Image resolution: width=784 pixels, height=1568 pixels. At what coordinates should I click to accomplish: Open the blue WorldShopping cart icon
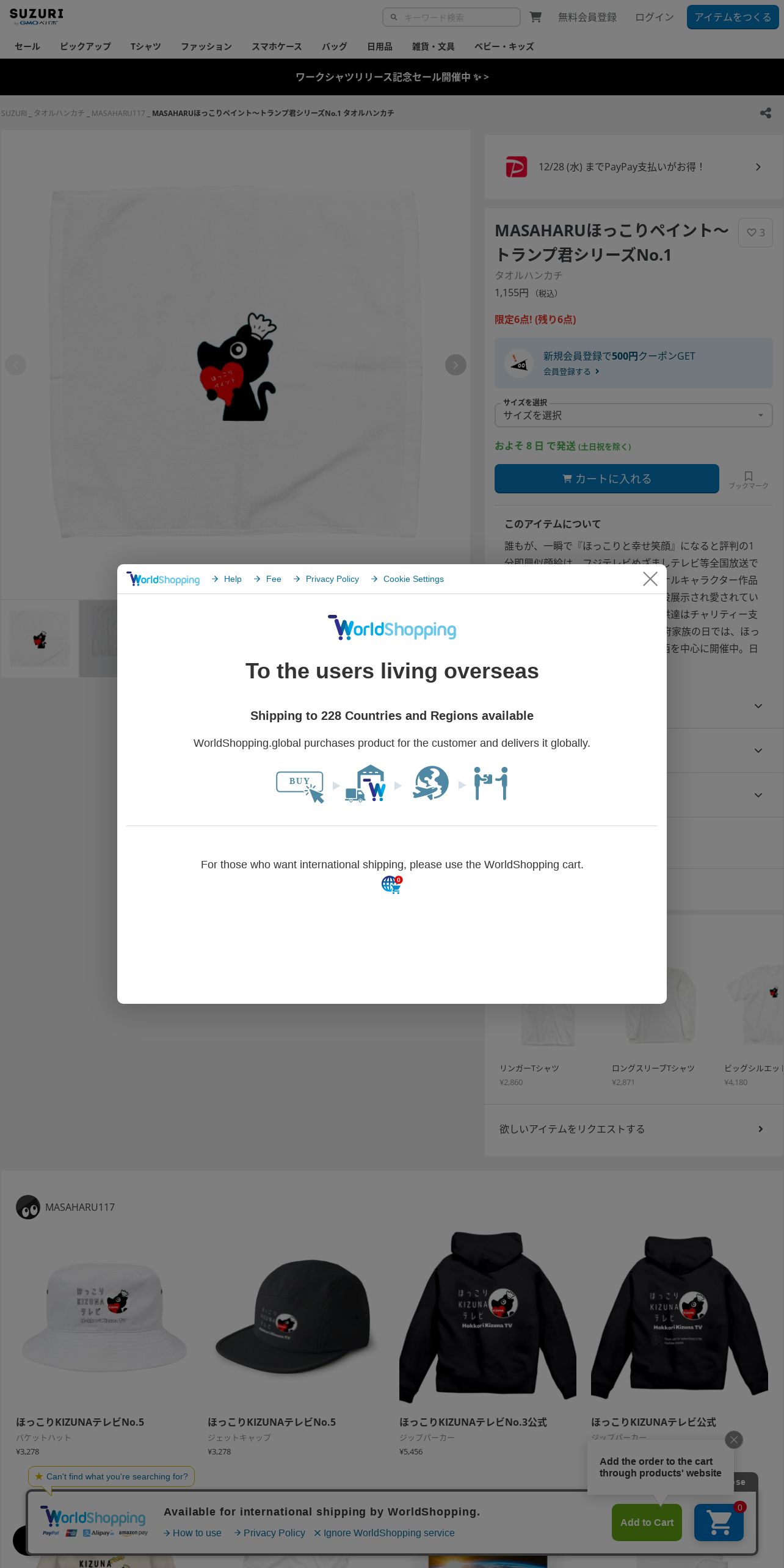(719, 1522)
